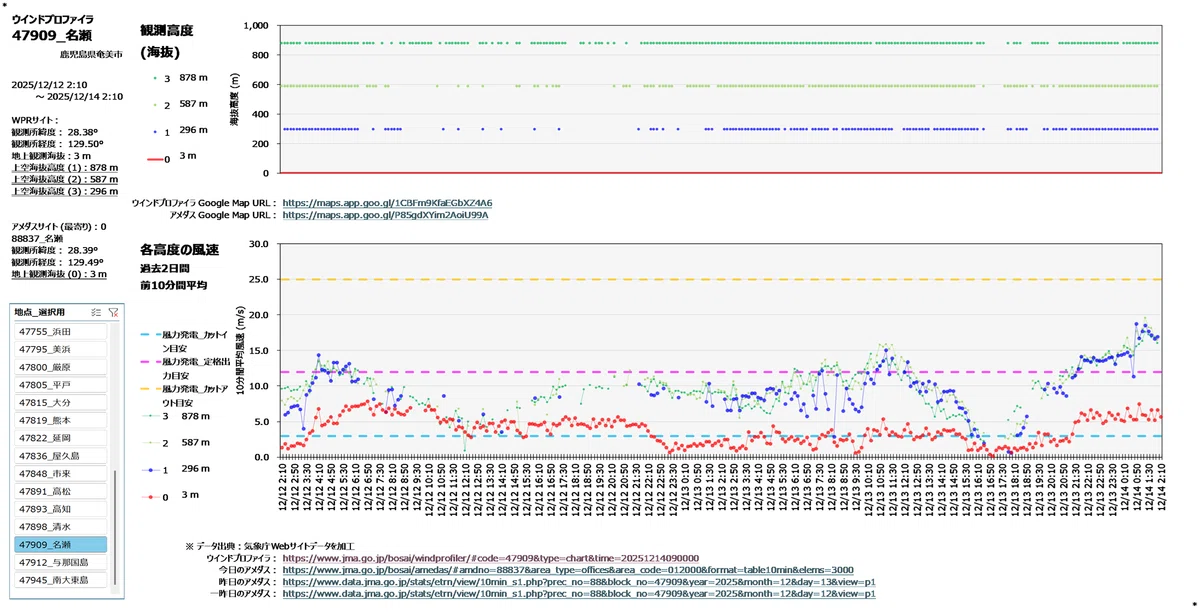Viewport: 1200px width, 612px height.
Task: Select station 47819_熊本 in slicer
Action: (61, 420)
